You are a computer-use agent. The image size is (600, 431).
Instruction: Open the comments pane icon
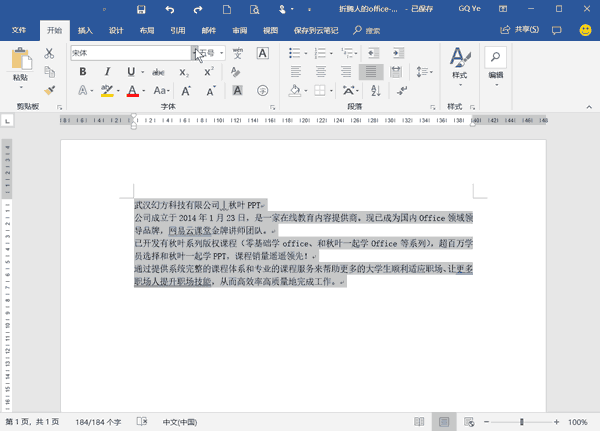point(556,30)
